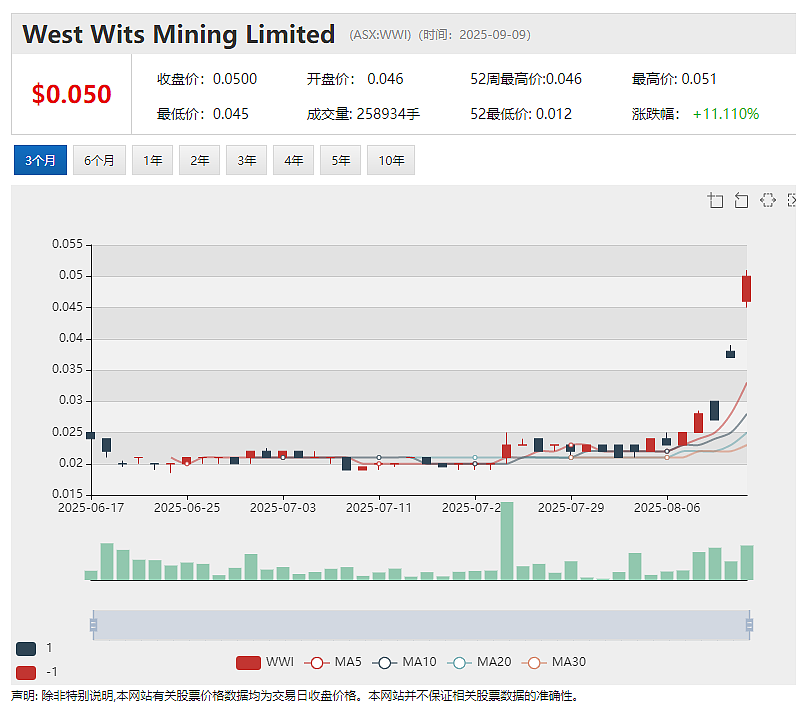
Task: Click the cut-off dashed toolbox icon at right edge
Action: point(791,200)
